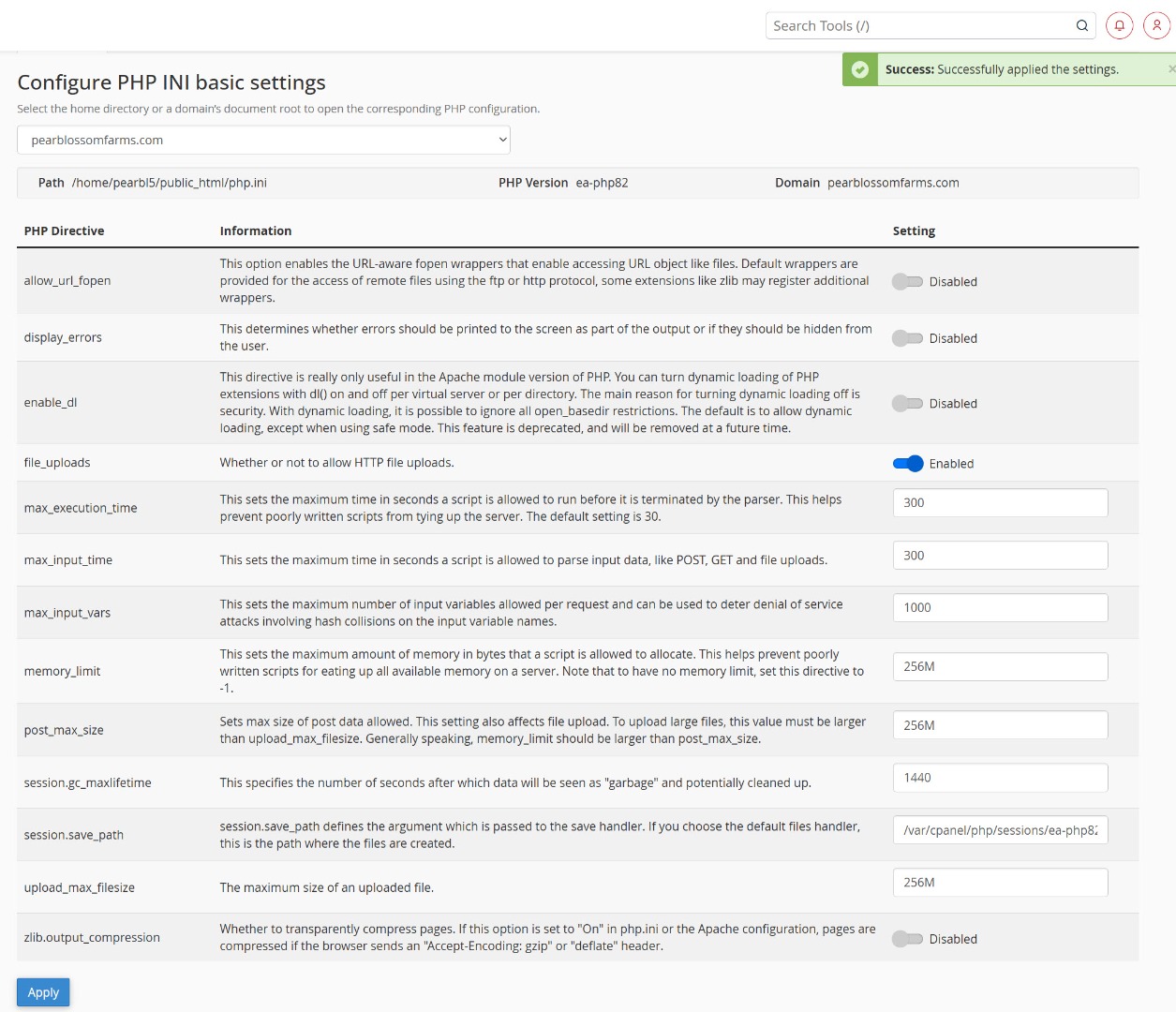
Task: Click the Disabled label for zlib.output_compression
Action: 953,939
